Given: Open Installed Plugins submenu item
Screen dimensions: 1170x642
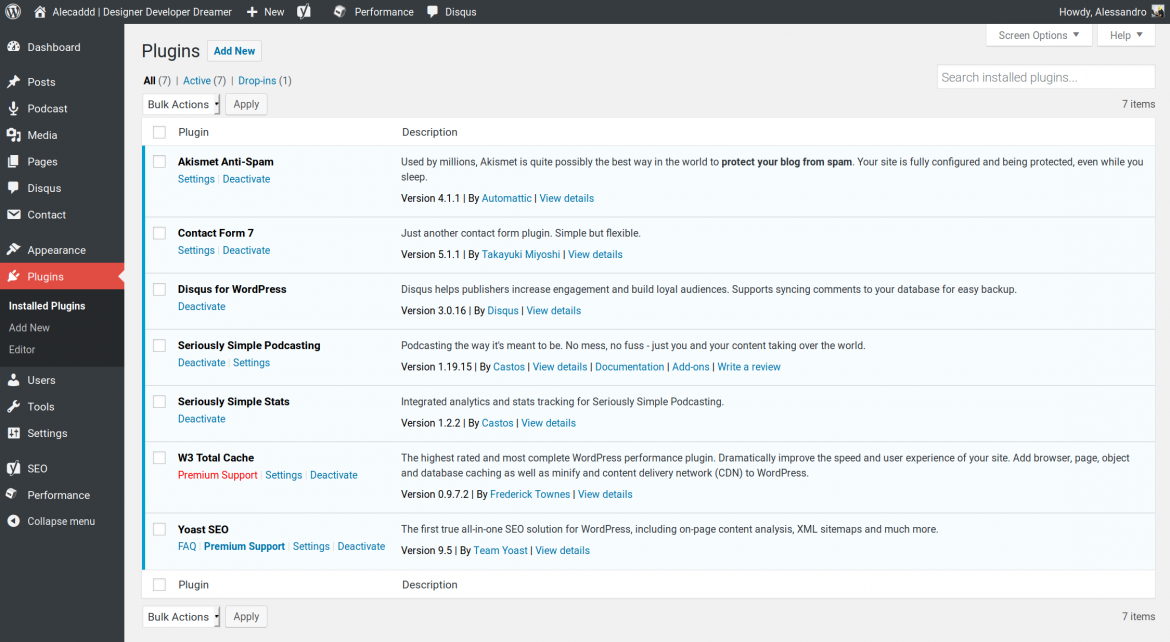Looking at the screenshot, I should click(47, 306).
